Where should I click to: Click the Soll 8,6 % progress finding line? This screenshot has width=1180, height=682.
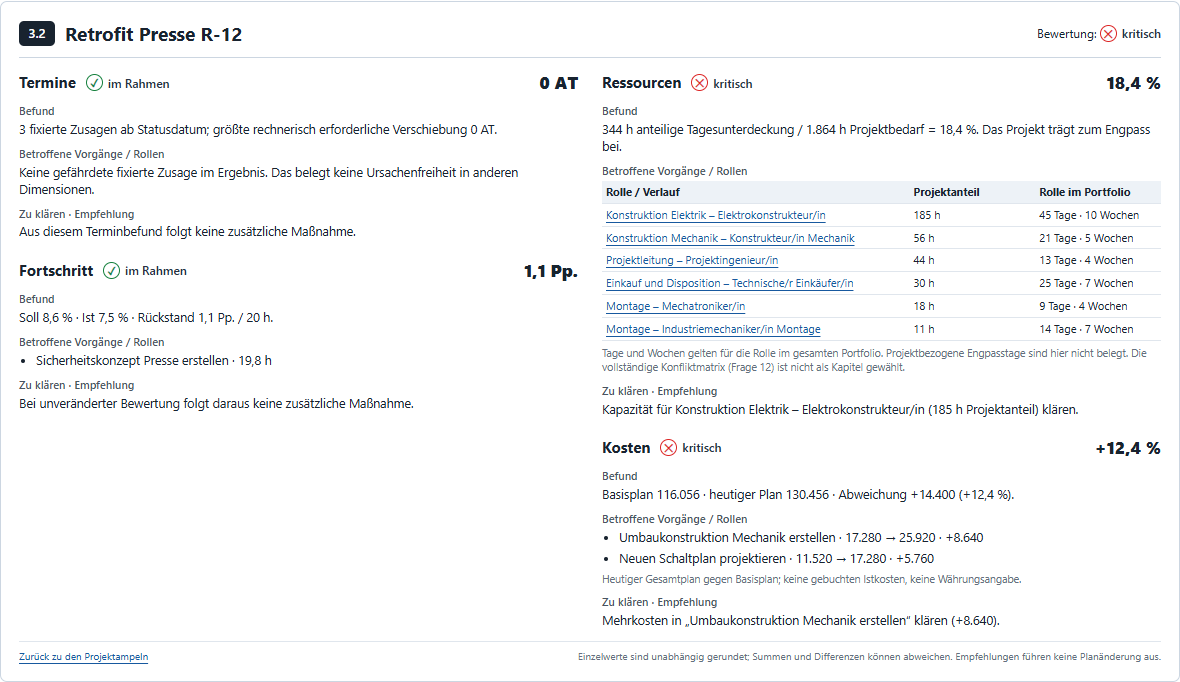point(146,318)
